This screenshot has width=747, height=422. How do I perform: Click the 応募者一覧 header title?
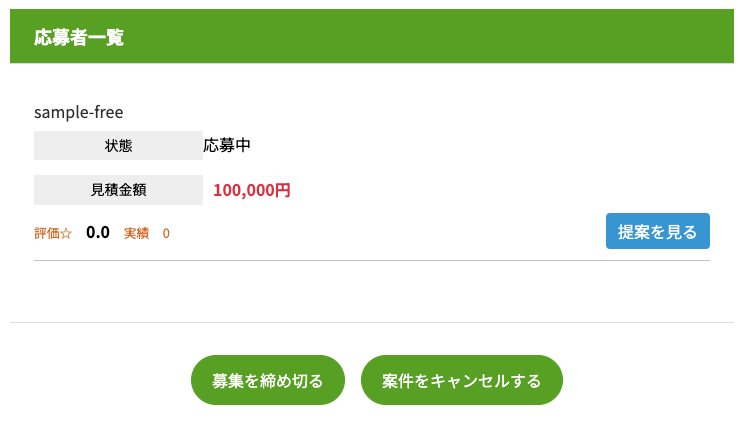(78, 37)
